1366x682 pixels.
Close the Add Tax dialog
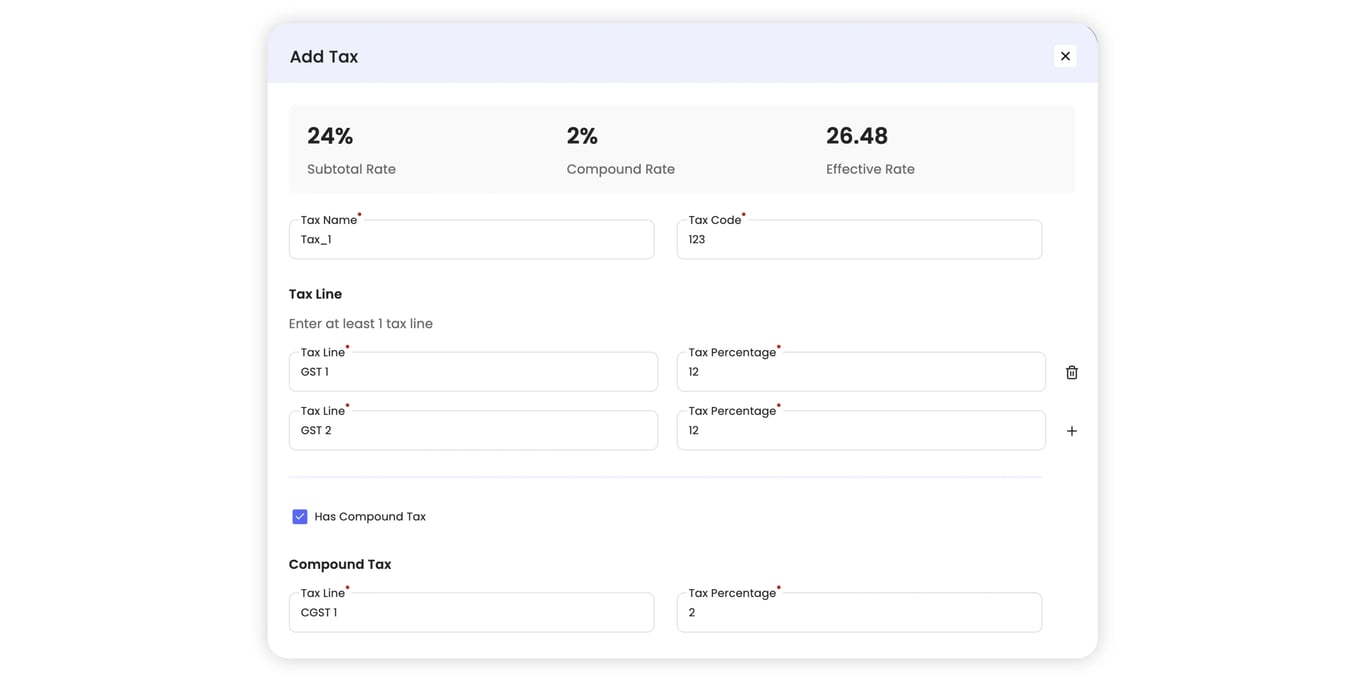[x=1065, y=56]
